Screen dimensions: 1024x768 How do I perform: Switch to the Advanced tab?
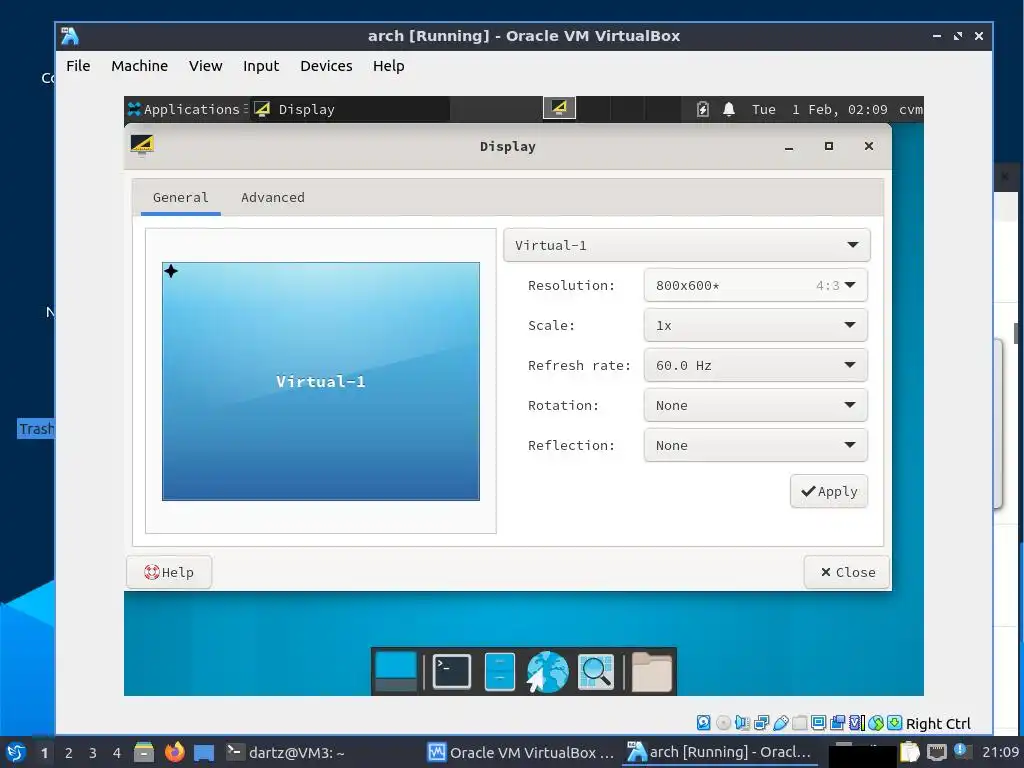[x=272, y=198]
